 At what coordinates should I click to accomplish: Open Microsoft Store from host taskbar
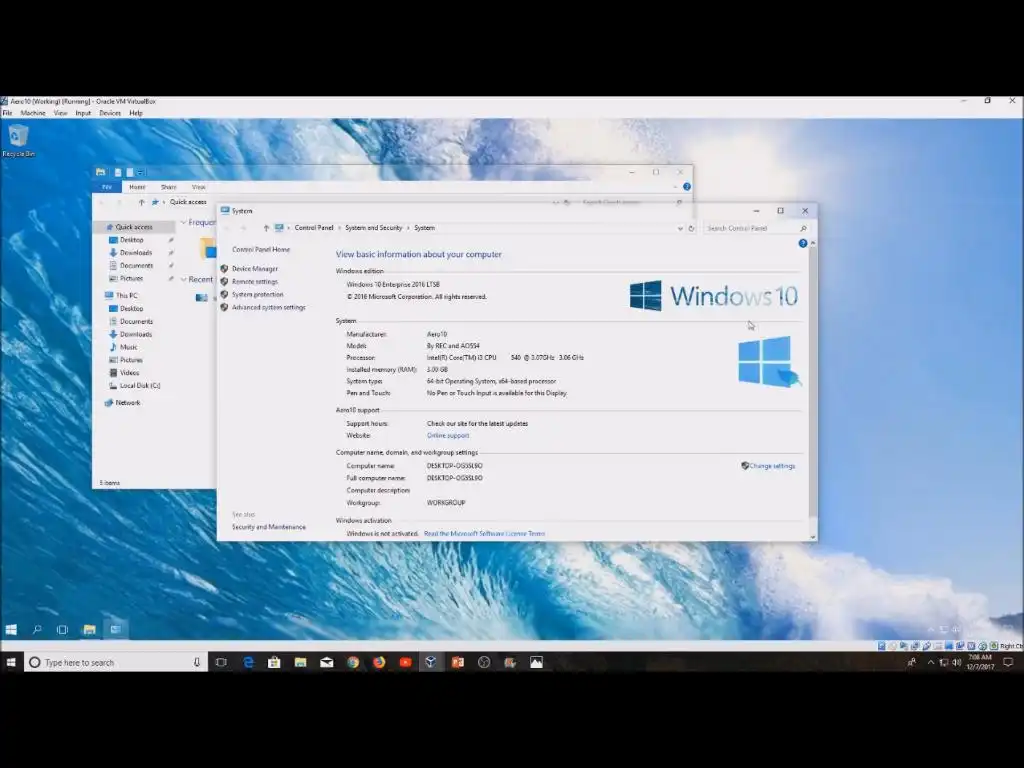(274, 662)
